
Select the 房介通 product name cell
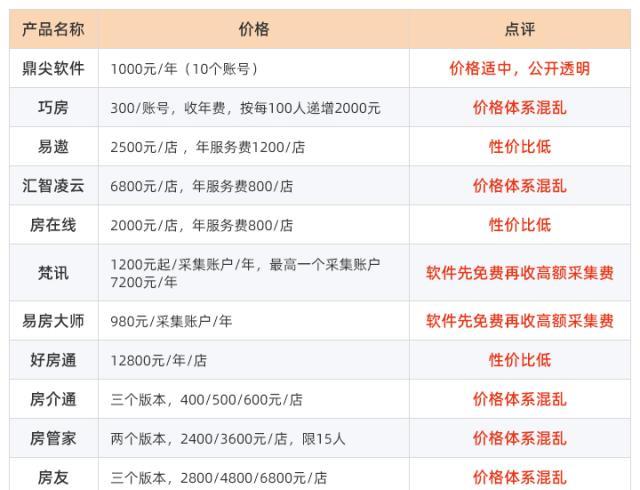click(53, 399)
